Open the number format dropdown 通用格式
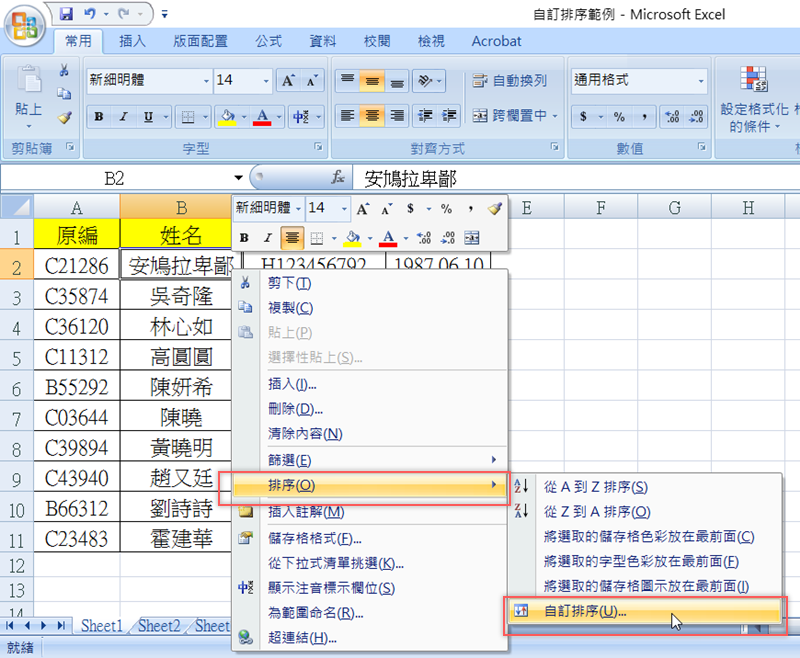This screenshot has height=658, width=800. (x=701, y=81)
